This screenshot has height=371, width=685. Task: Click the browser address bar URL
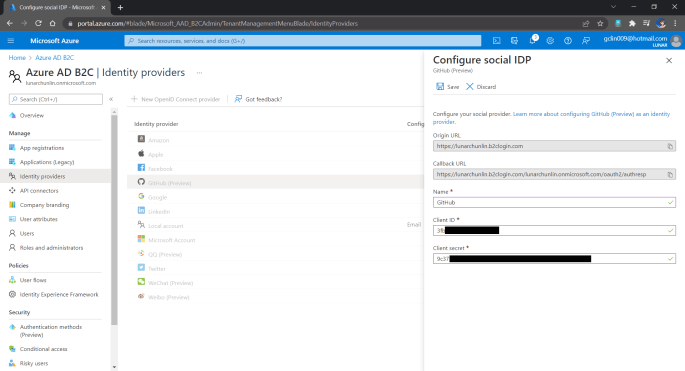218,24
